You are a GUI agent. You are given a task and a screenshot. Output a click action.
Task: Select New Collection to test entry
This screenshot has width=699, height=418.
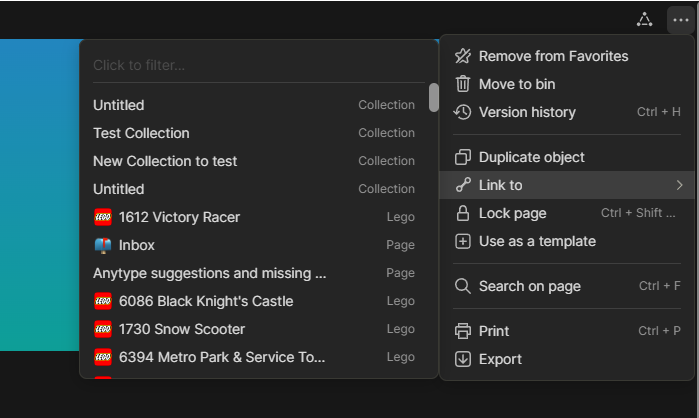(x=254, y=161)
